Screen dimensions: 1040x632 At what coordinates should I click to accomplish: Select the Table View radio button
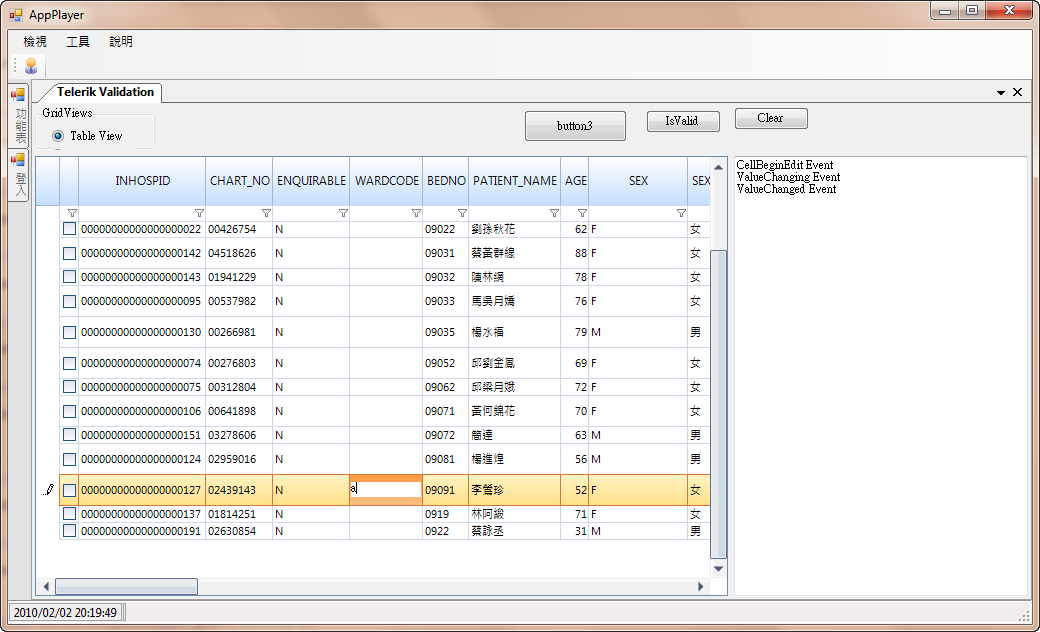[58, 135]
